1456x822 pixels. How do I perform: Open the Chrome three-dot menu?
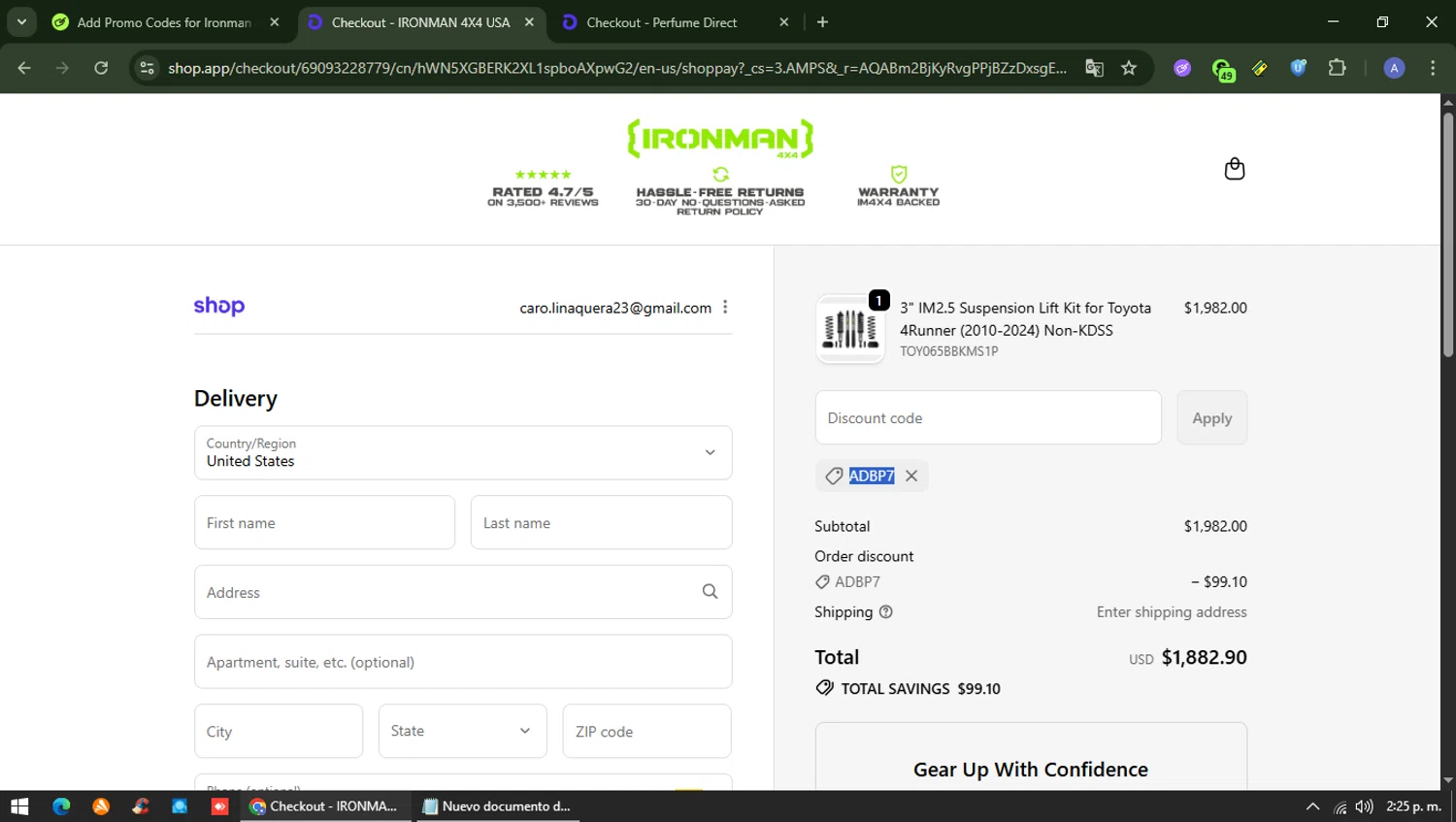(x=1433, y=68)
